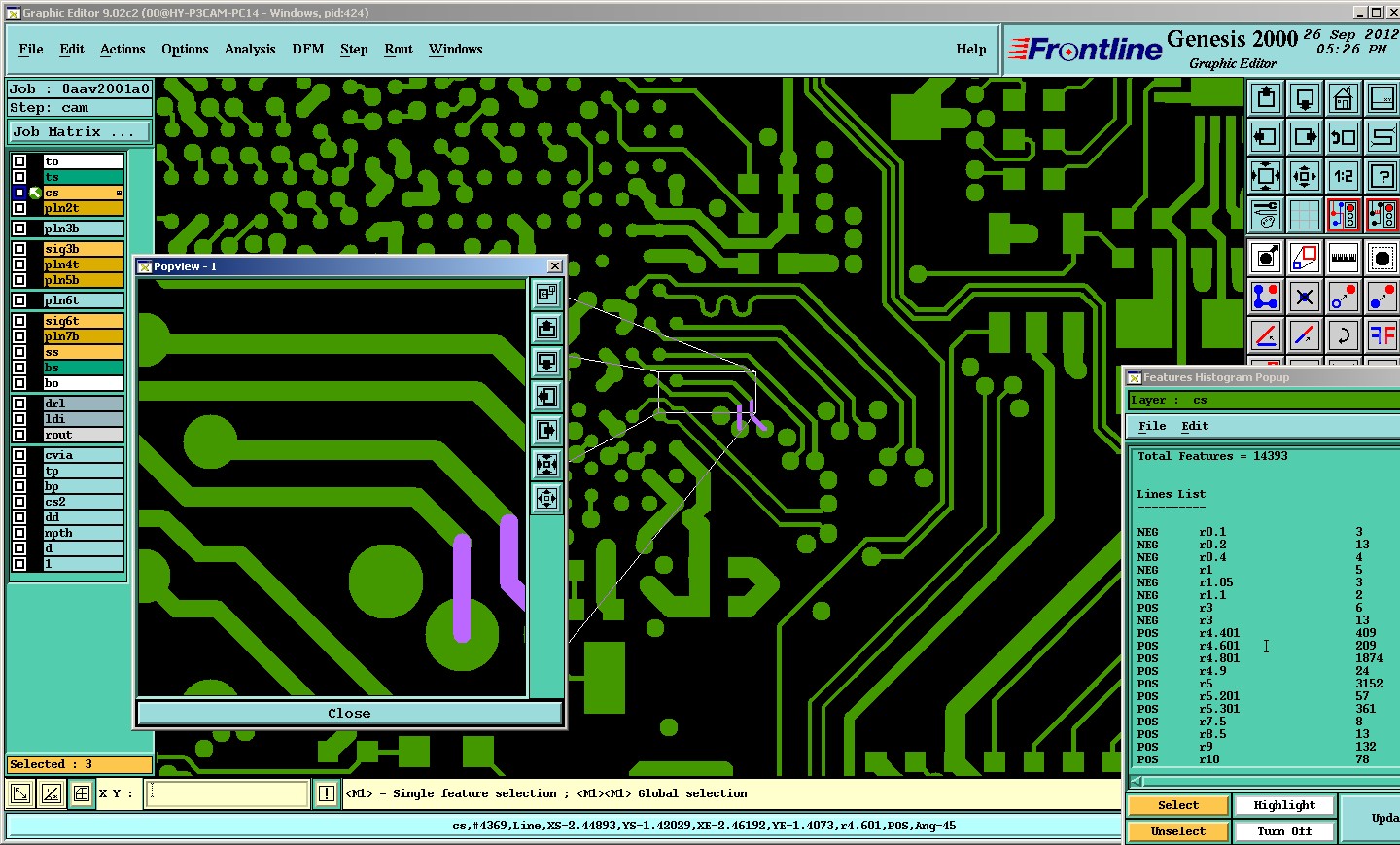Toggle display checkbox for layer pln2t

pos(19,208)
